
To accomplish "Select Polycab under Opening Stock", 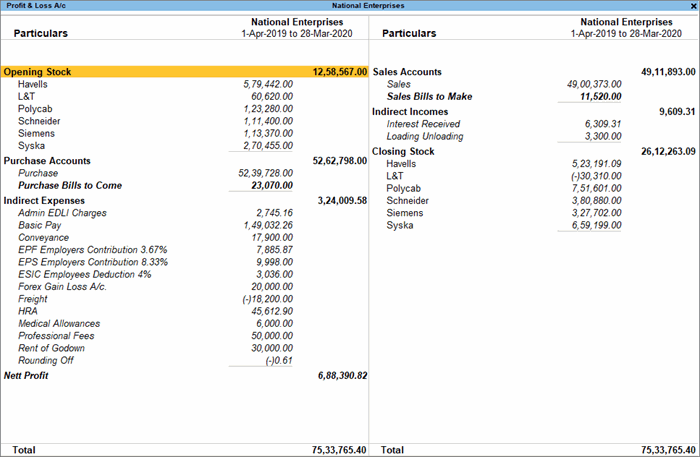I will (x=35, y=109).
